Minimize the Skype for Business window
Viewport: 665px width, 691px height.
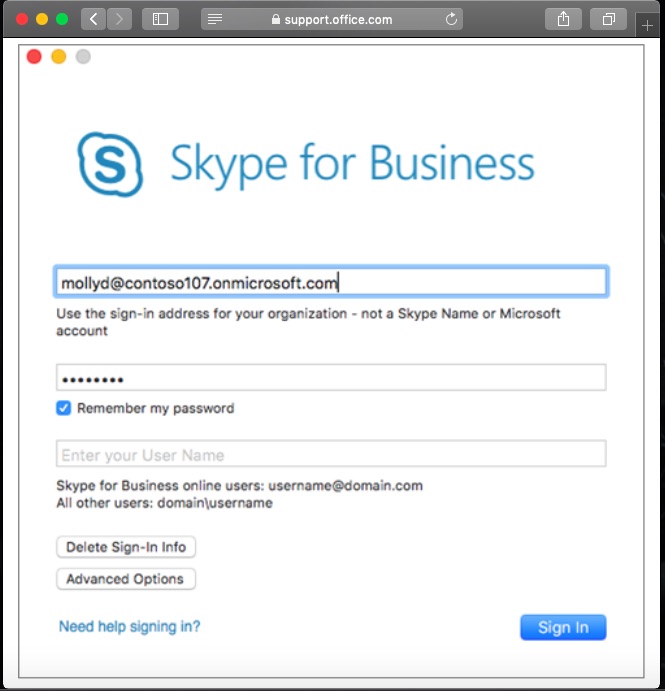point(58,57)
